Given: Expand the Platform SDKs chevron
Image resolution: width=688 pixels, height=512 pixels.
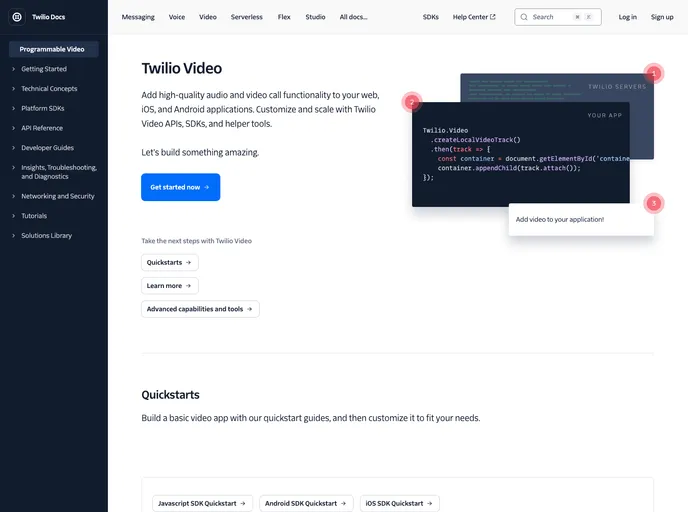Looking at the screenshot, I should [x=13, y=108].
